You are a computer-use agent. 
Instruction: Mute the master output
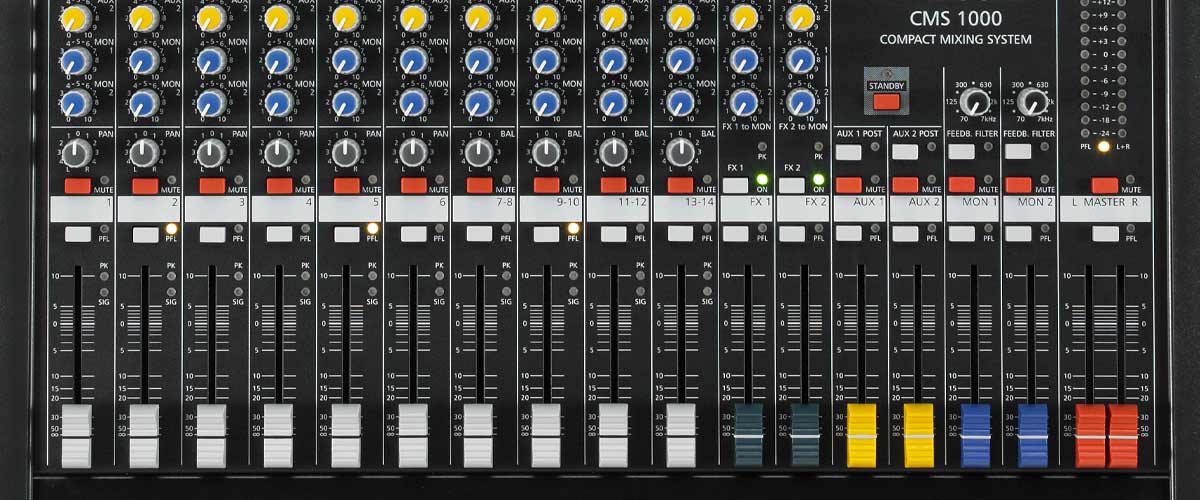point(1104,185)
